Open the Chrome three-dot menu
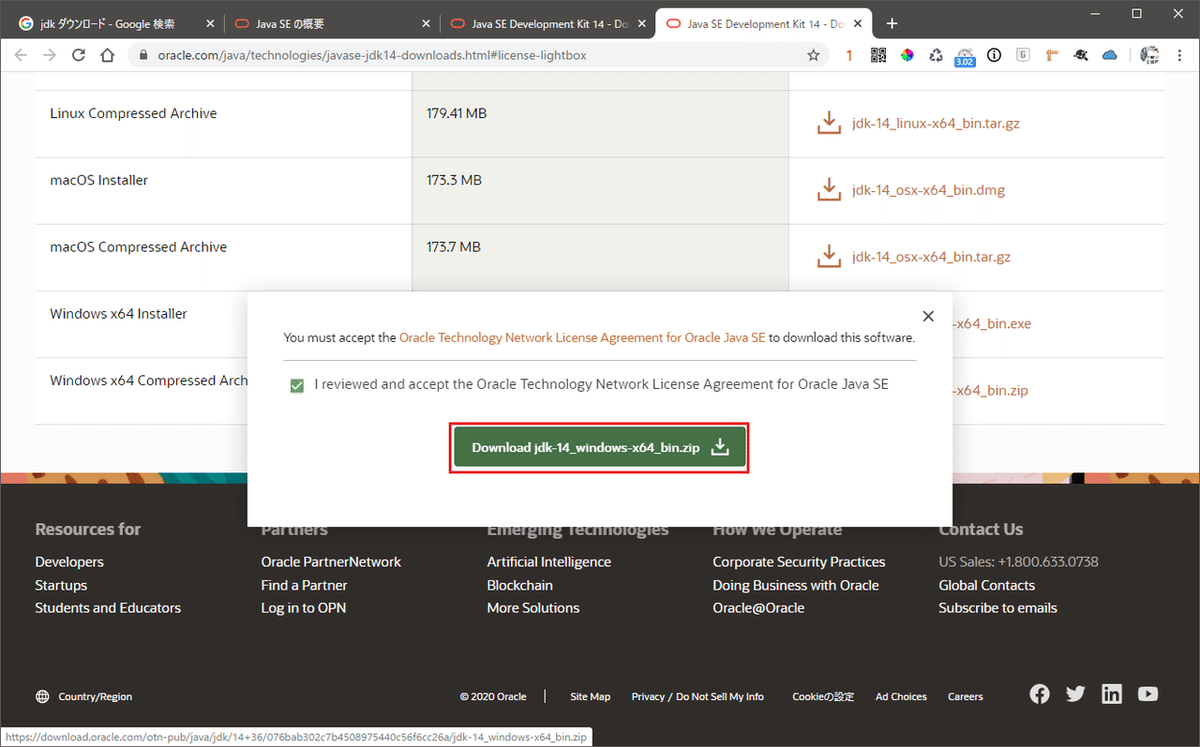The width and height of the screenshot is (1200, 747). [1179, 56]
